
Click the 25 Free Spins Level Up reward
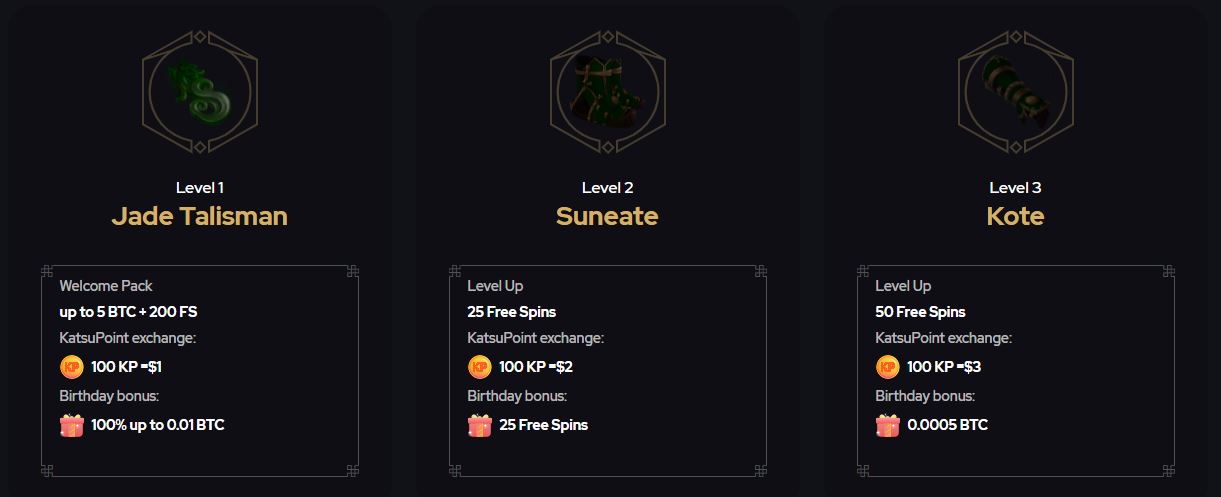tap(512, 312)
